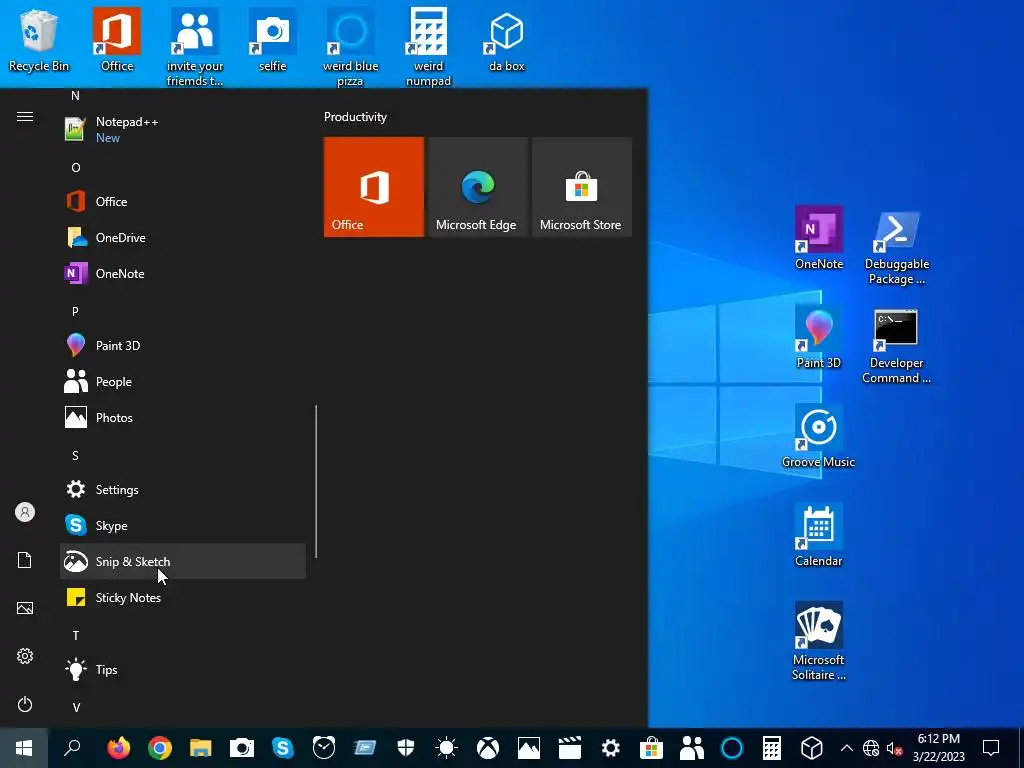Click the letter P section header
1024x768 pixels.
click(75, 312)
